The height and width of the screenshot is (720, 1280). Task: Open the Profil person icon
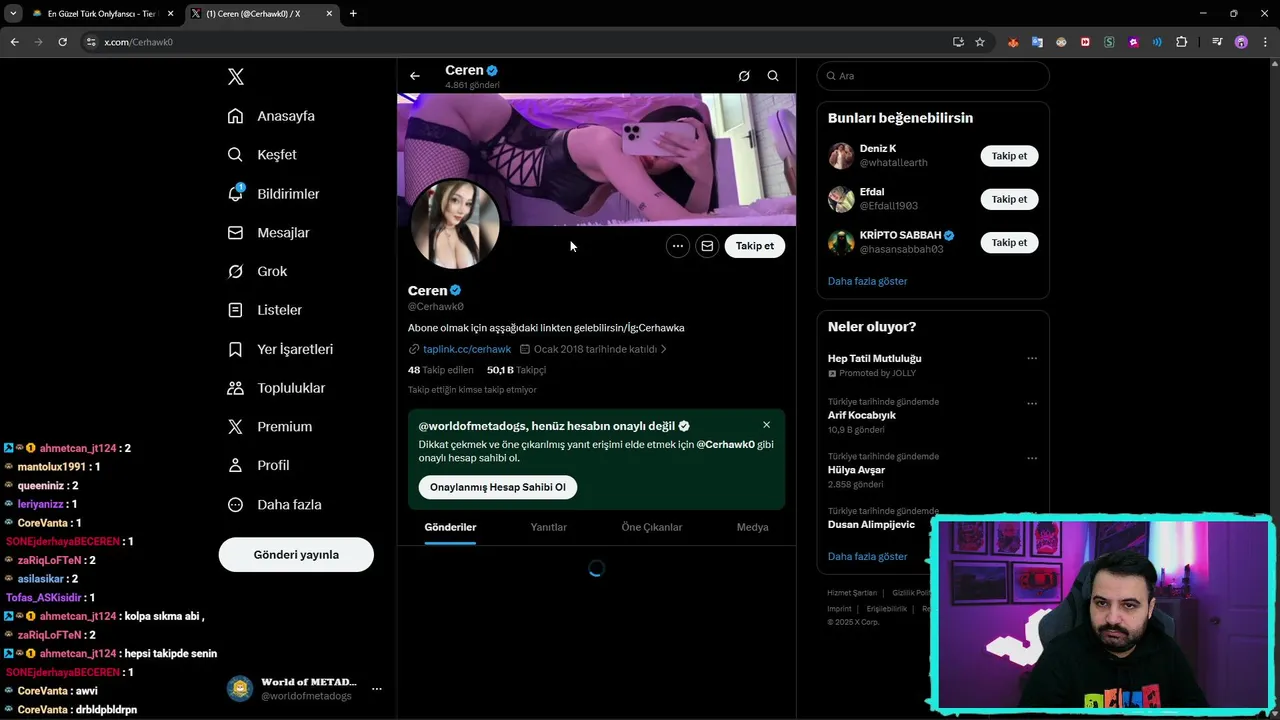point(235,465)
